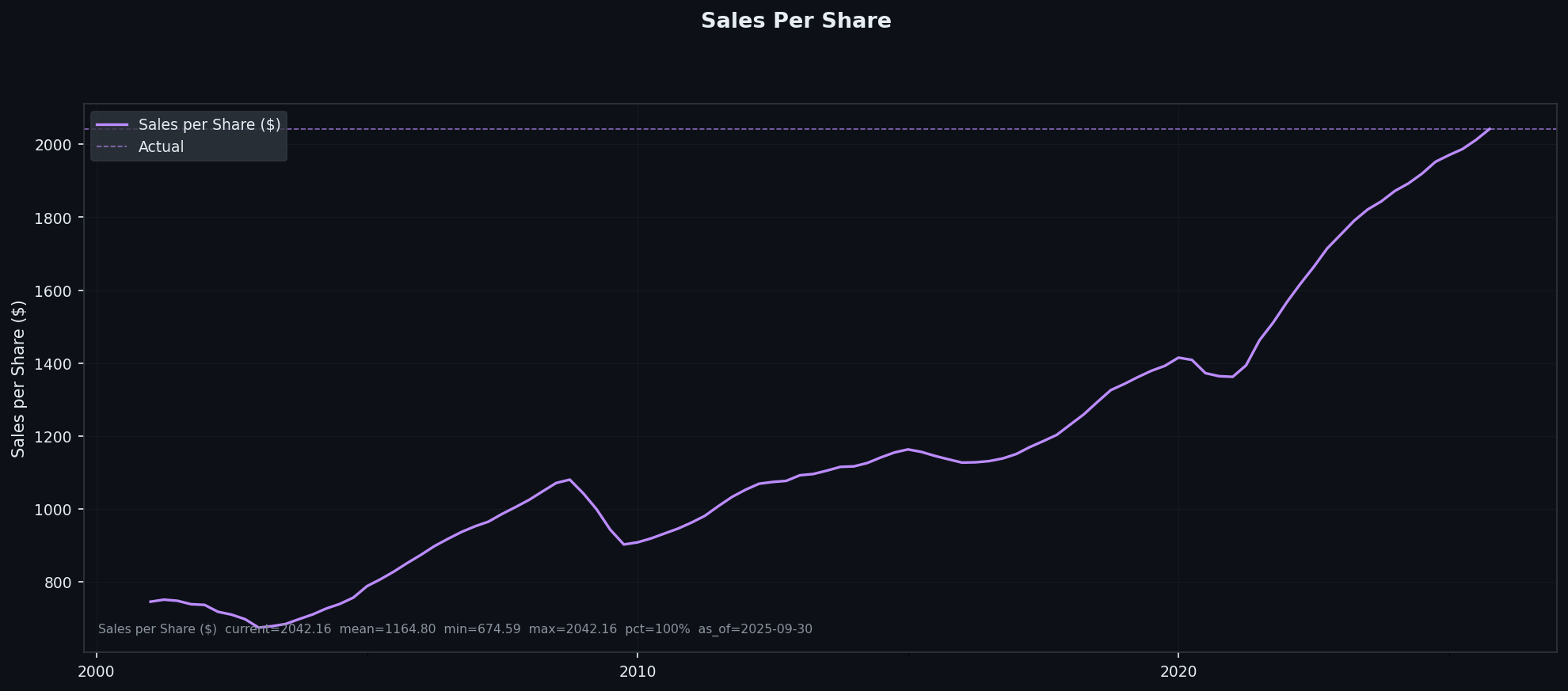Viewport: 1568px width, 691px height.
Task: Click the 2010 year label on x-axis
Action: tap(637, 672)
